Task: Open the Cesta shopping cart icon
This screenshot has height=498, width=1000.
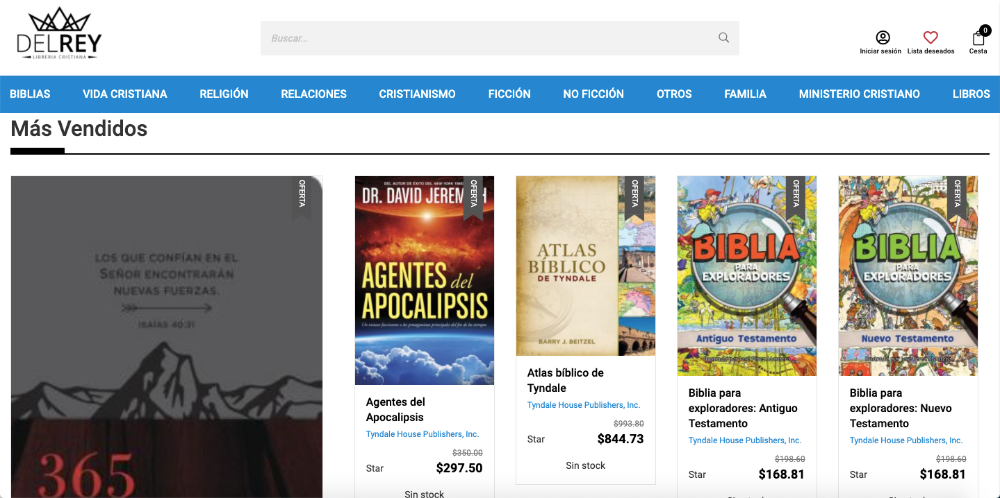Action: (978, 39)
